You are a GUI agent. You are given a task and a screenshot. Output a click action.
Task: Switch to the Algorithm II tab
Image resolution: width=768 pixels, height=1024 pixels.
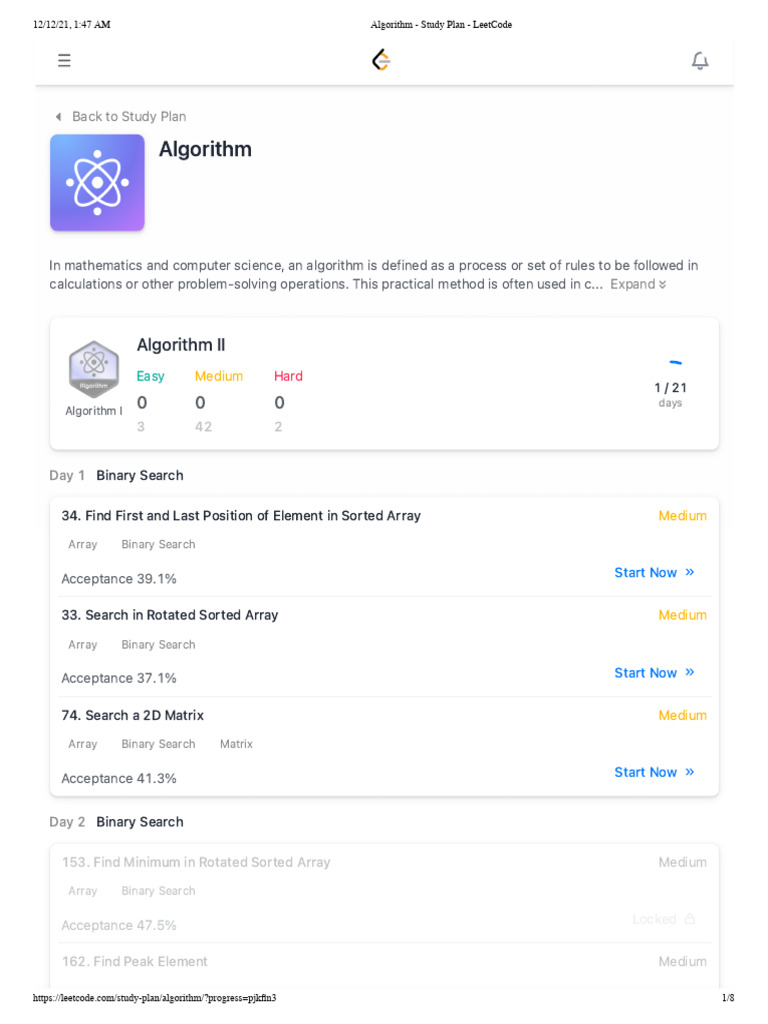tap(181, 345)
